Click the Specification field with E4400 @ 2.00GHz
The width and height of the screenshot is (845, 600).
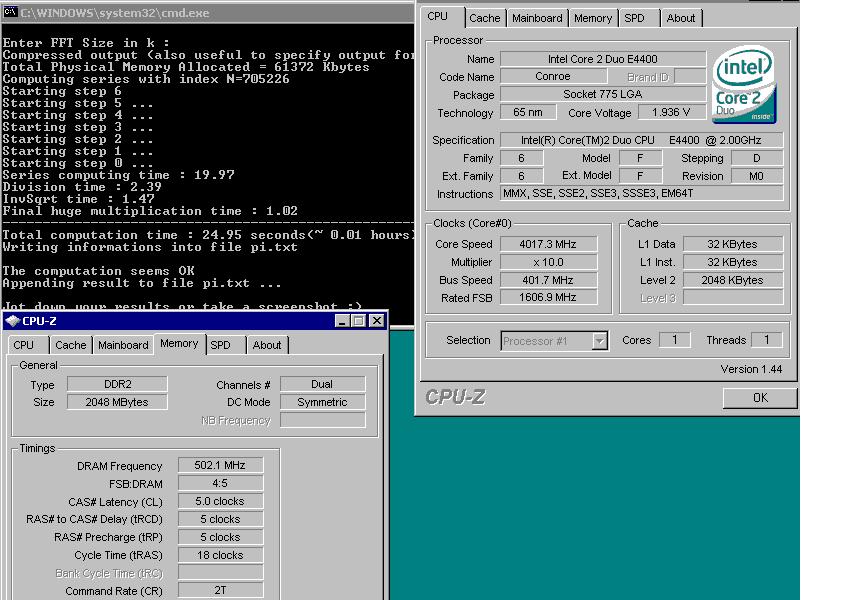(x=641, y=140)
